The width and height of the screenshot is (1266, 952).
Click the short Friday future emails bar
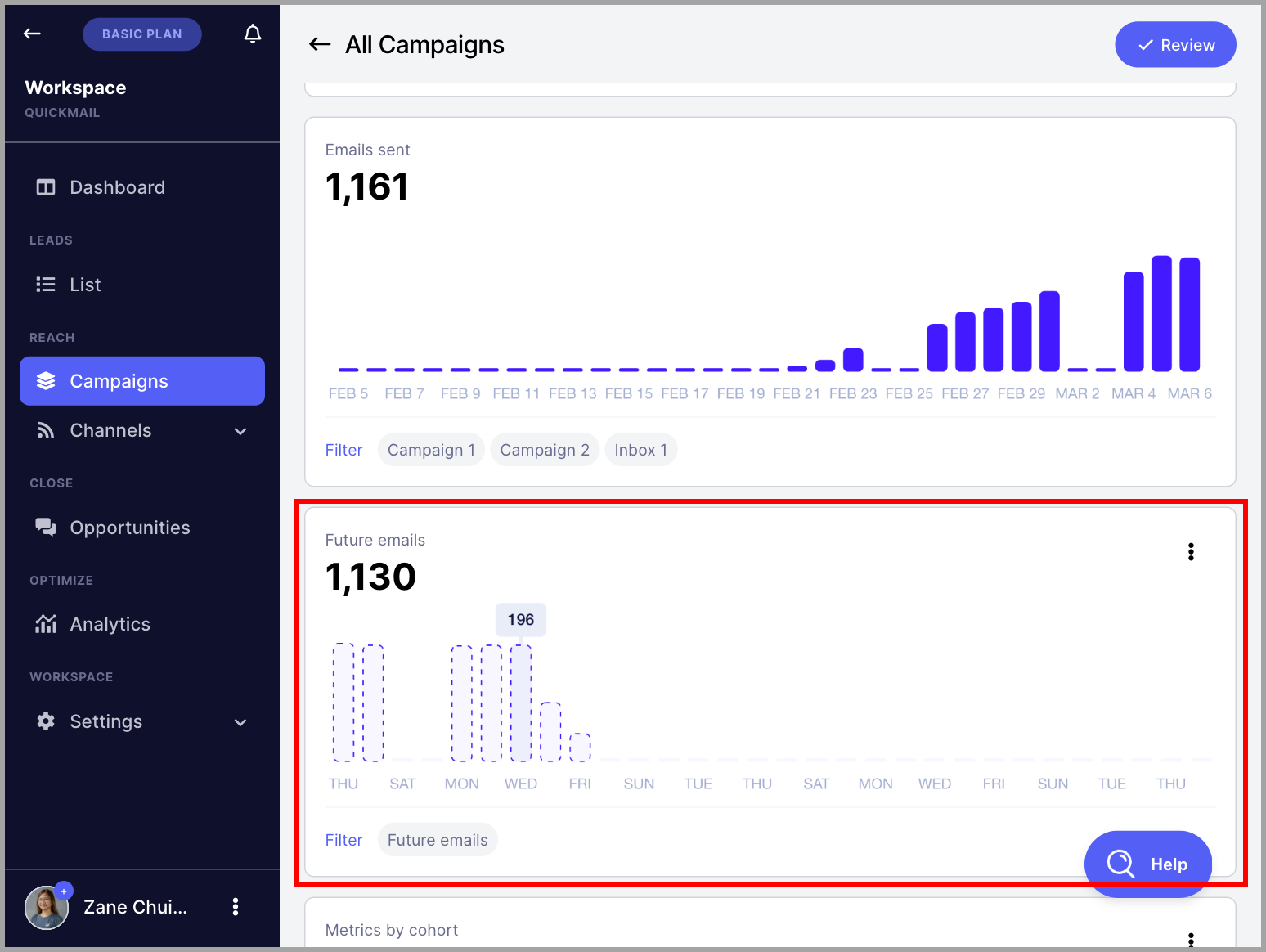tap(580, 748)
